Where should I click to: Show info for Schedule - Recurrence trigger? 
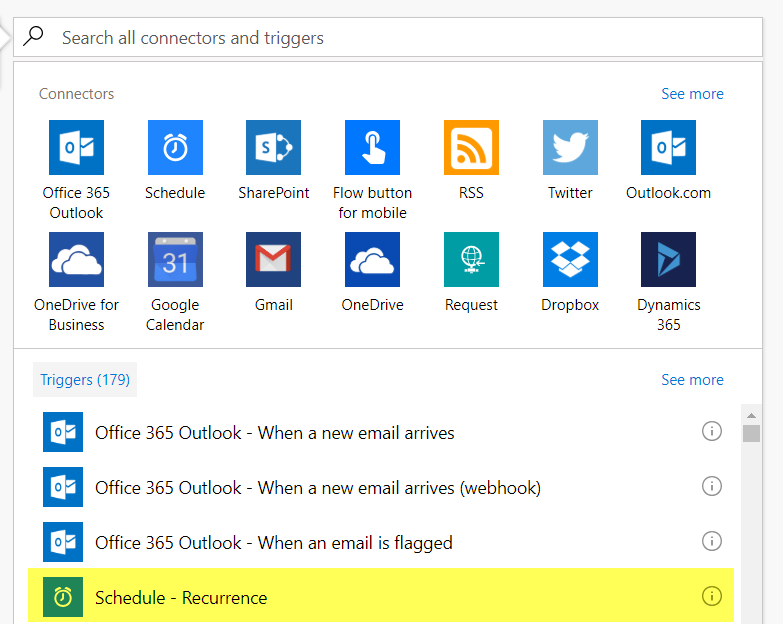[x=712, y=596]
